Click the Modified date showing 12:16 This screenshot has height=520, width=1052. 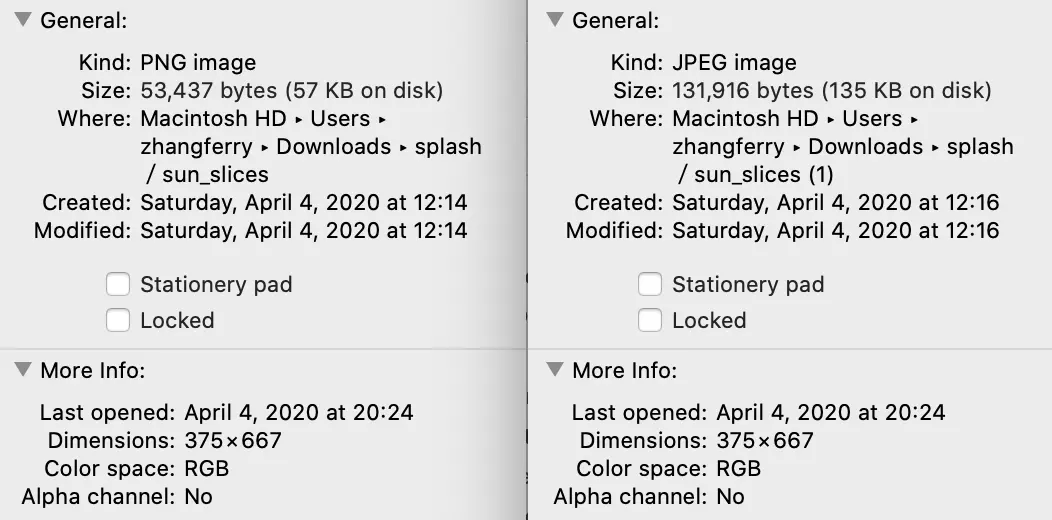coord(835,231)
